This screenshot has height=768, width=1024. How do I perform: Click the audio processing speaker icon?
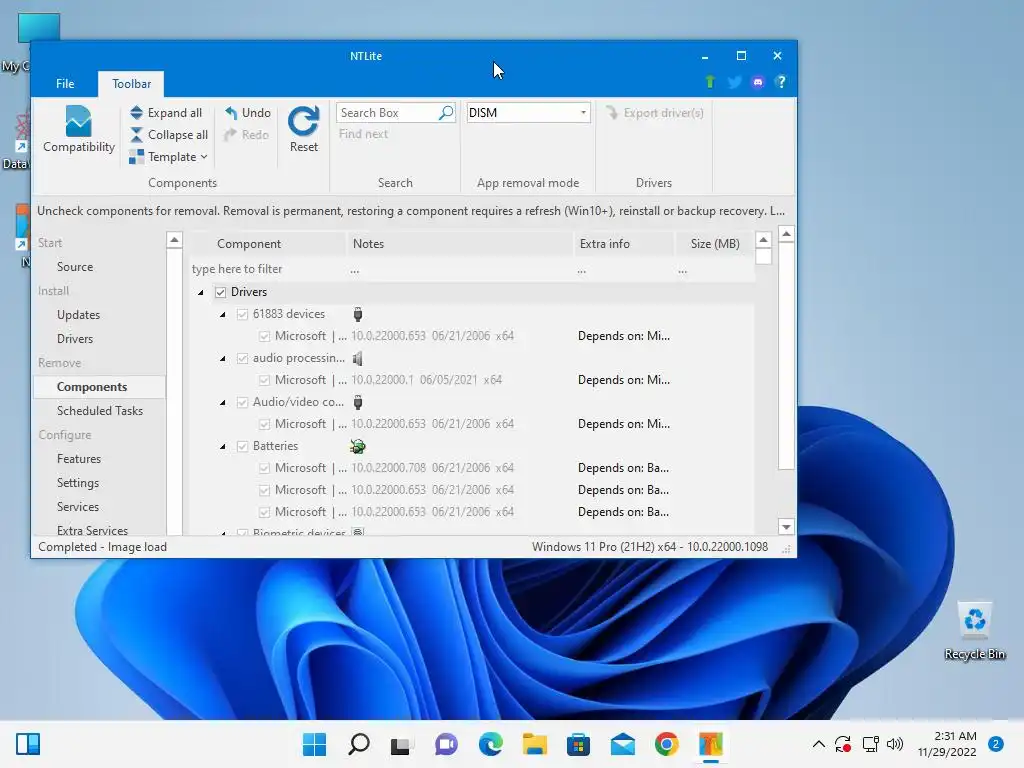pos(358,358)
